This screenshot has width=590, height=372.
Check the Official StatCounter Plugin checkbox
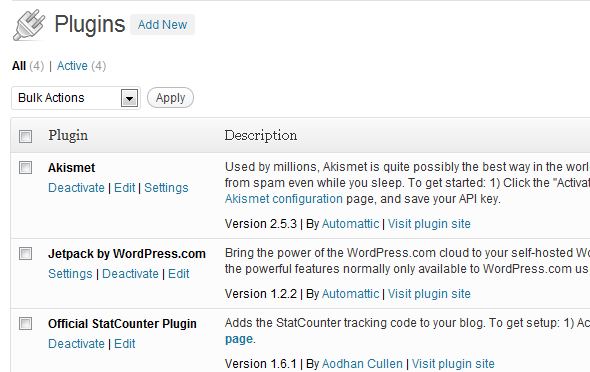point(26,323)
